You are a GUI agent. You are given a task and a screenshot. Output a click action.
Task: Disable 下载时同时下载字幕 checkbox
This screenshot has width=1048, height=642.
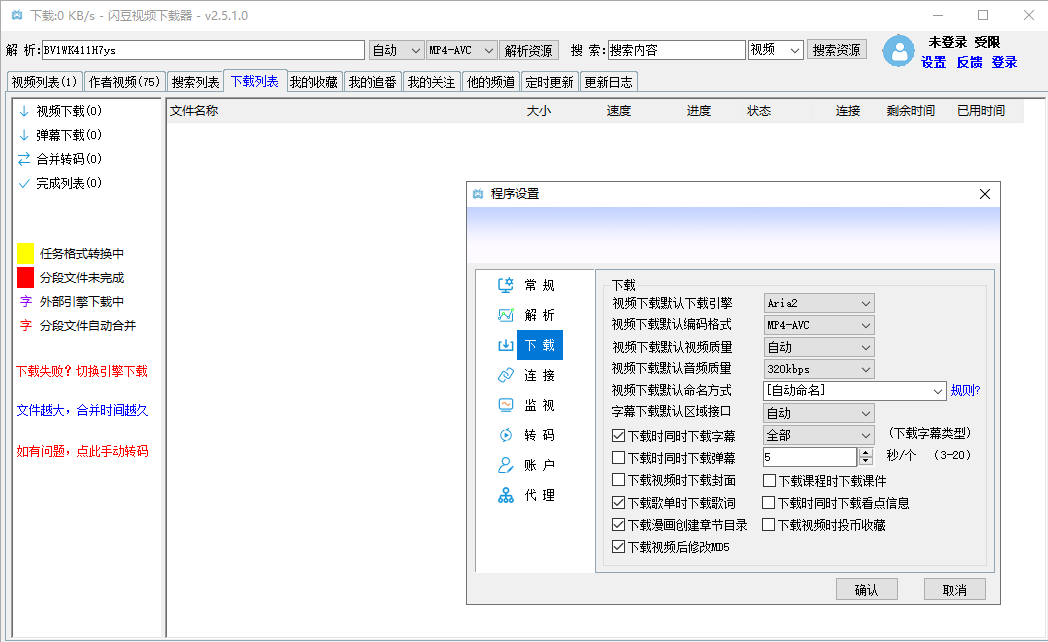(x=619, y=436)
